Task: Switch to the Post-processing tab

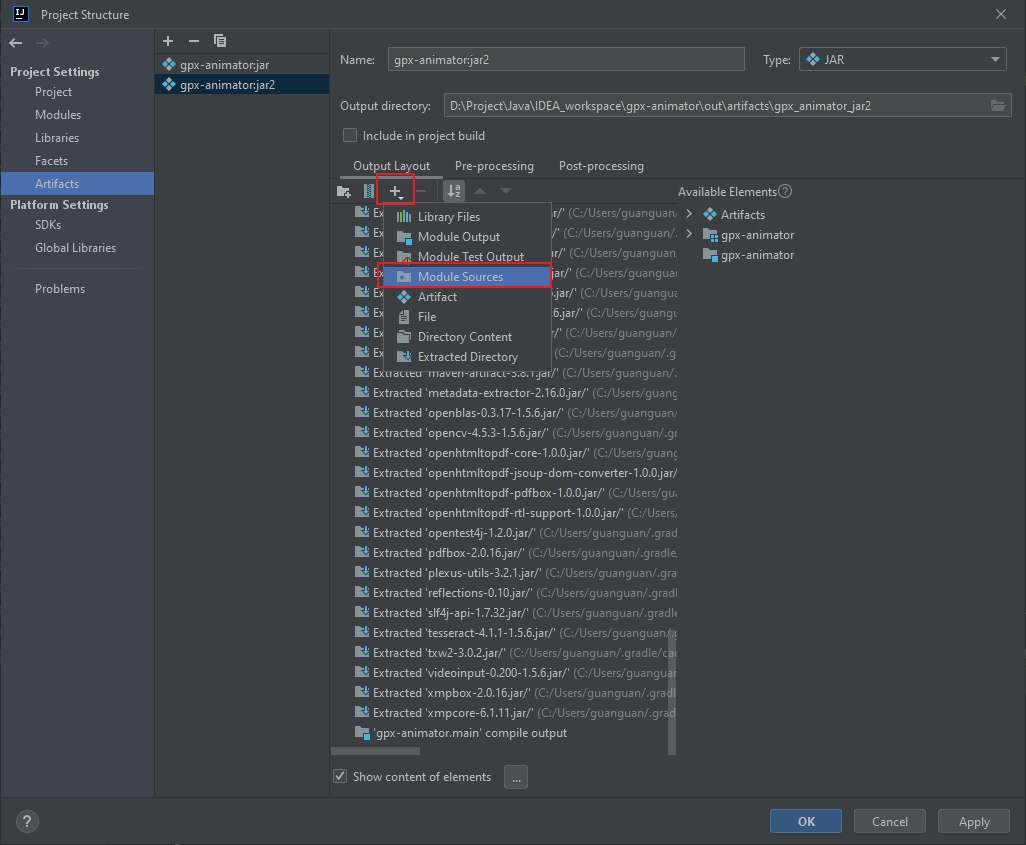Action: (x=601, y=166)
